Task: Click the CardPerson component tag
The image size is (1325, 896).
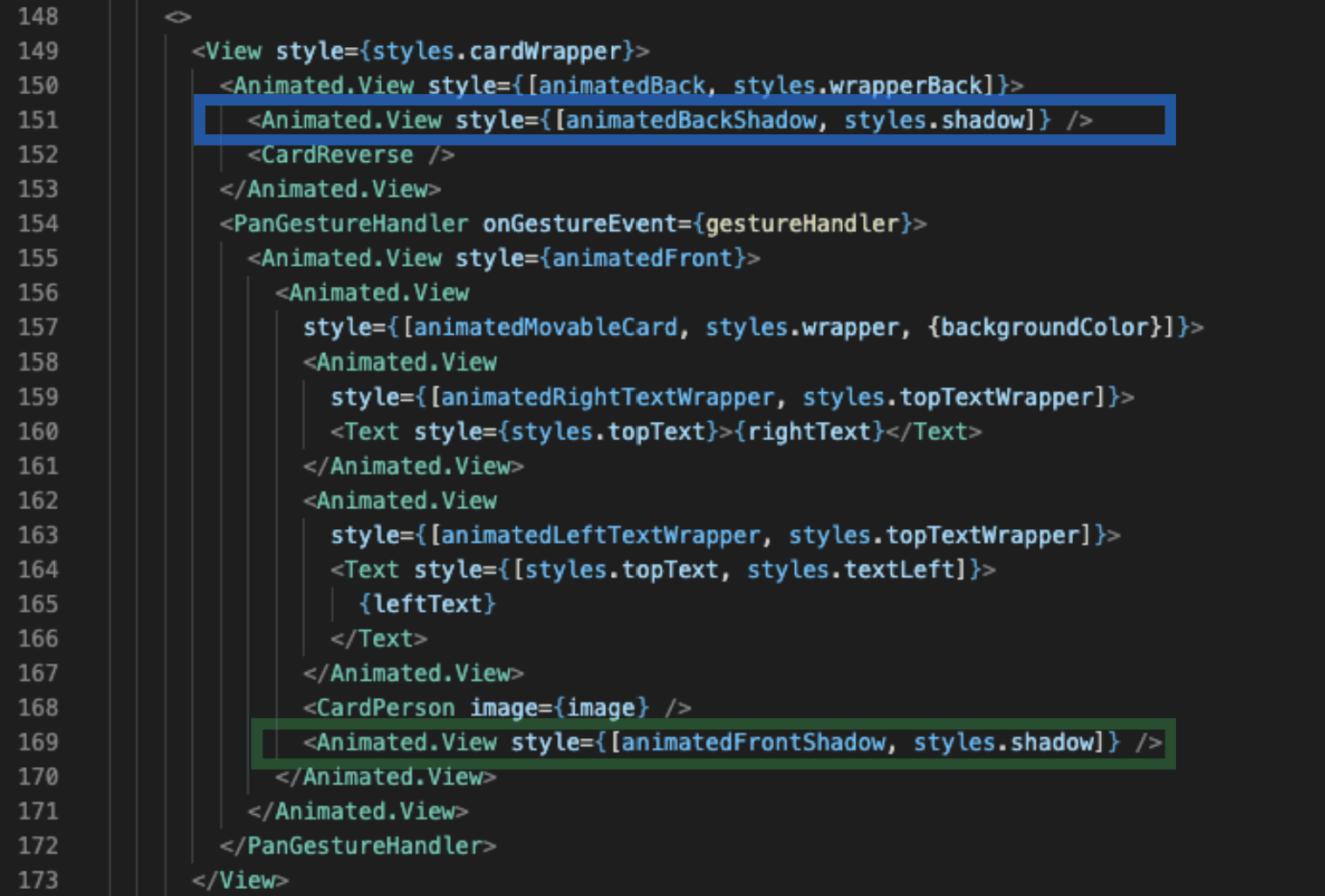Action: click(384, 708)
